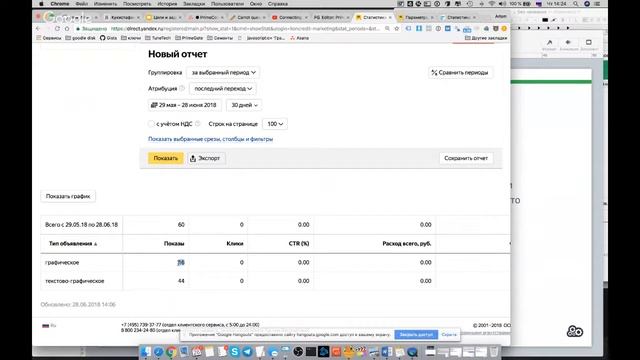Open the "Окно" menu
Screen dimensions: 640x360
tap(256, 4)
